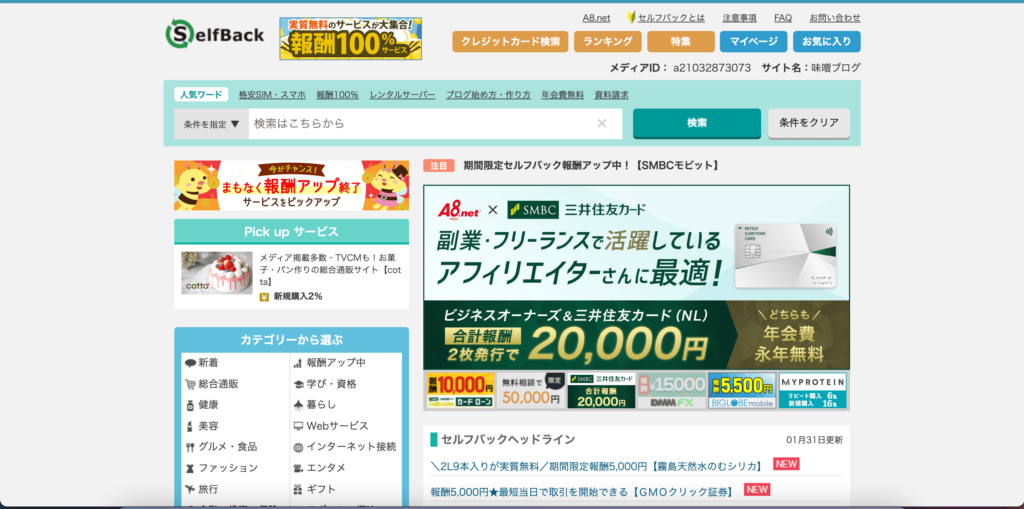Click the Webサービス monitor icon
The height and width of the screenshot is (509, 1024).
point(298,426)
